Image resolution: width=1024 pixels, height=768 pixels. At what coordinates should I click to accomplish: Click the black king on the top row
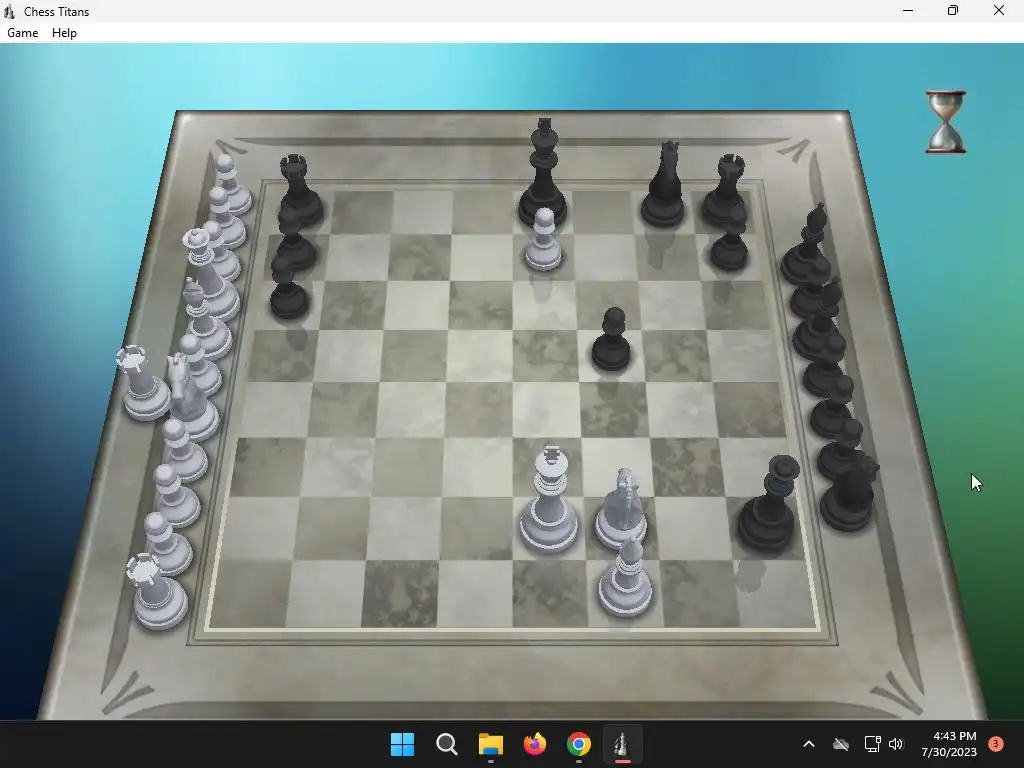543,173
